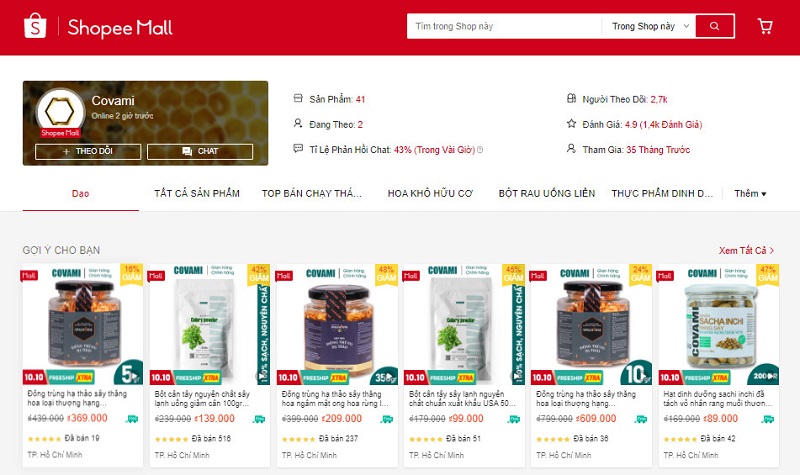This screenshot has width=800, height=475.
Task: Open 'Xem Tất Cả' chevron link
Action: [746, 251]
